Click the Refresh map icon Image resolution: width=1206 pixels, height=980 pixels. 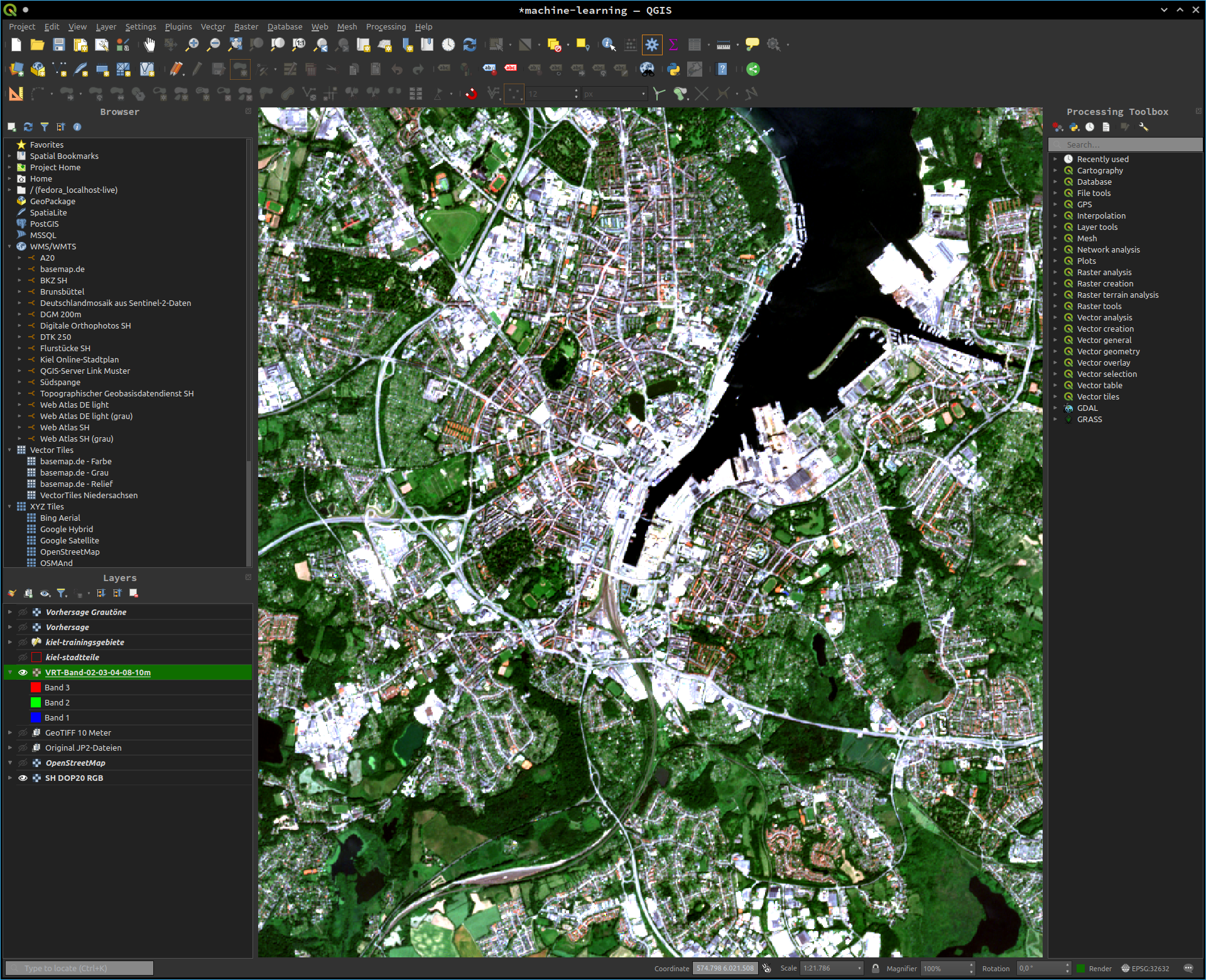470,45
